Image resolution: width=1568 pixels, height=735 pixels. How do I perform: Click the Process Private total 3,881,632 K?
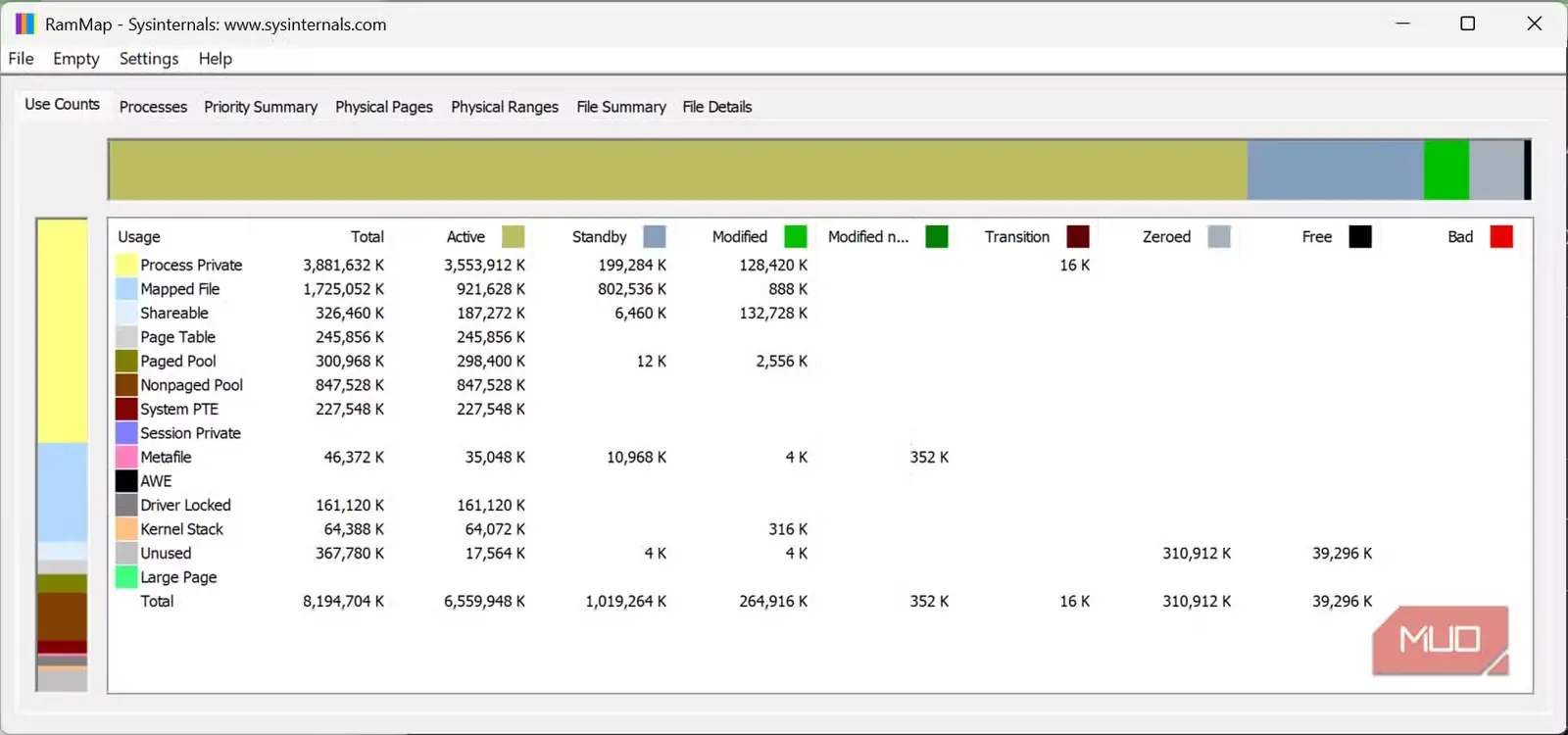coord(343,266)
